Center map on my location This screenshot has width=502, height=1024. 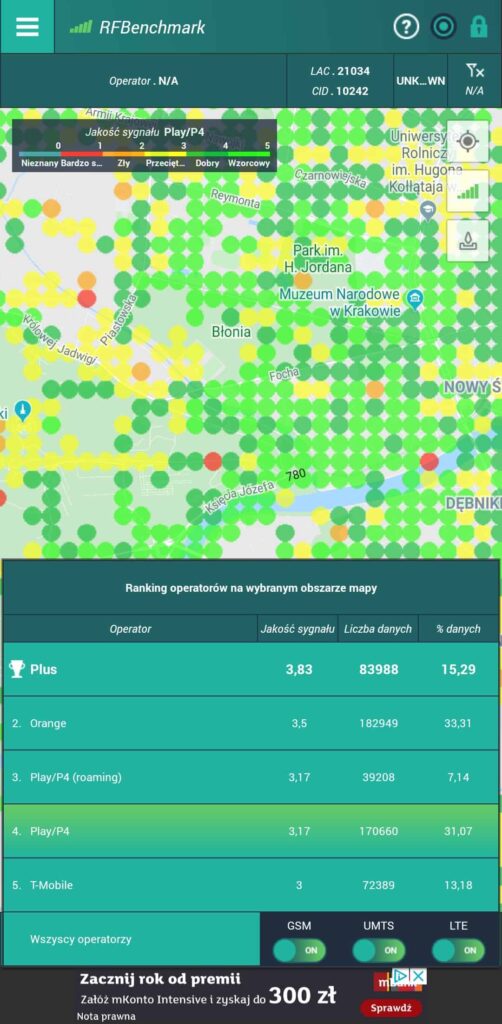[467, 142]
